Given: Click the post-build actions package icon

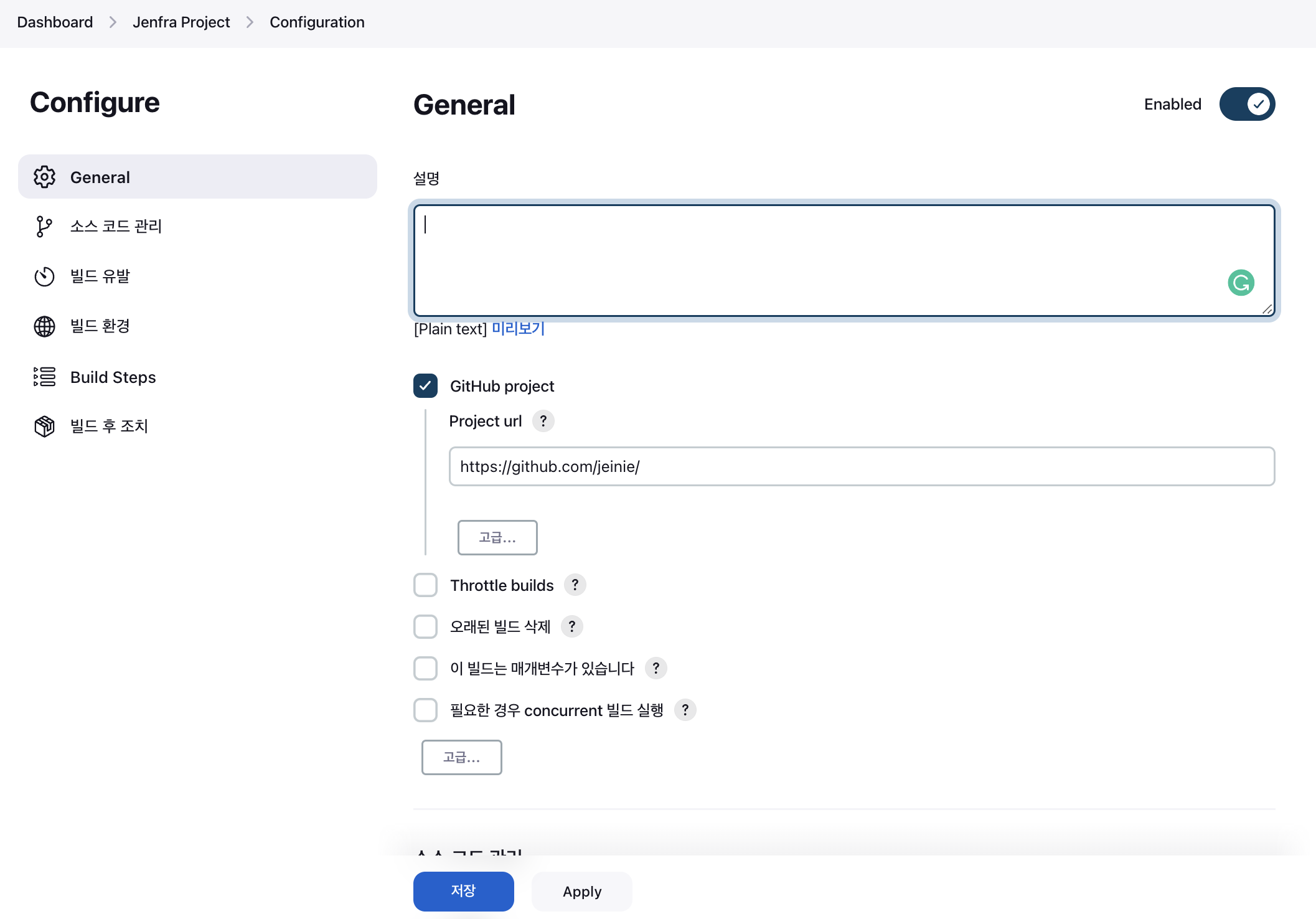Looking at the screenshot, I should 44,427.
